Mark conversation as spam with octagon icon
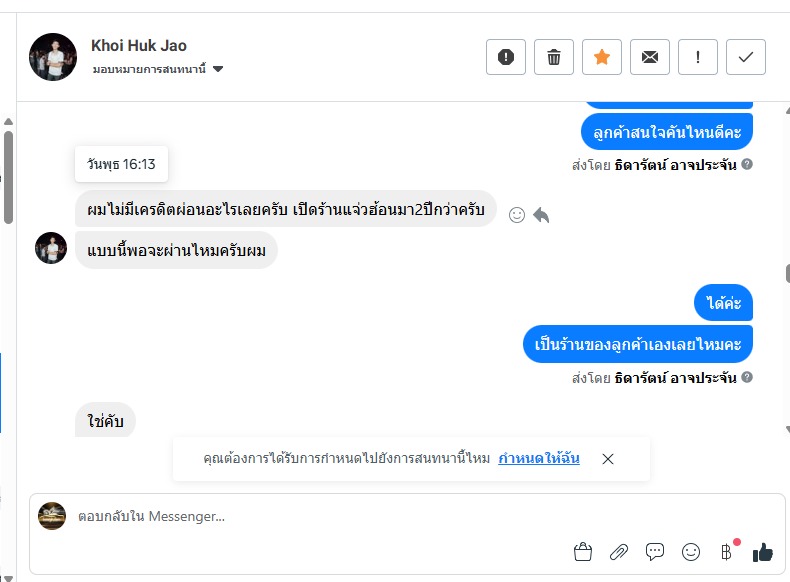790x582 pixels. pos(506,57)
